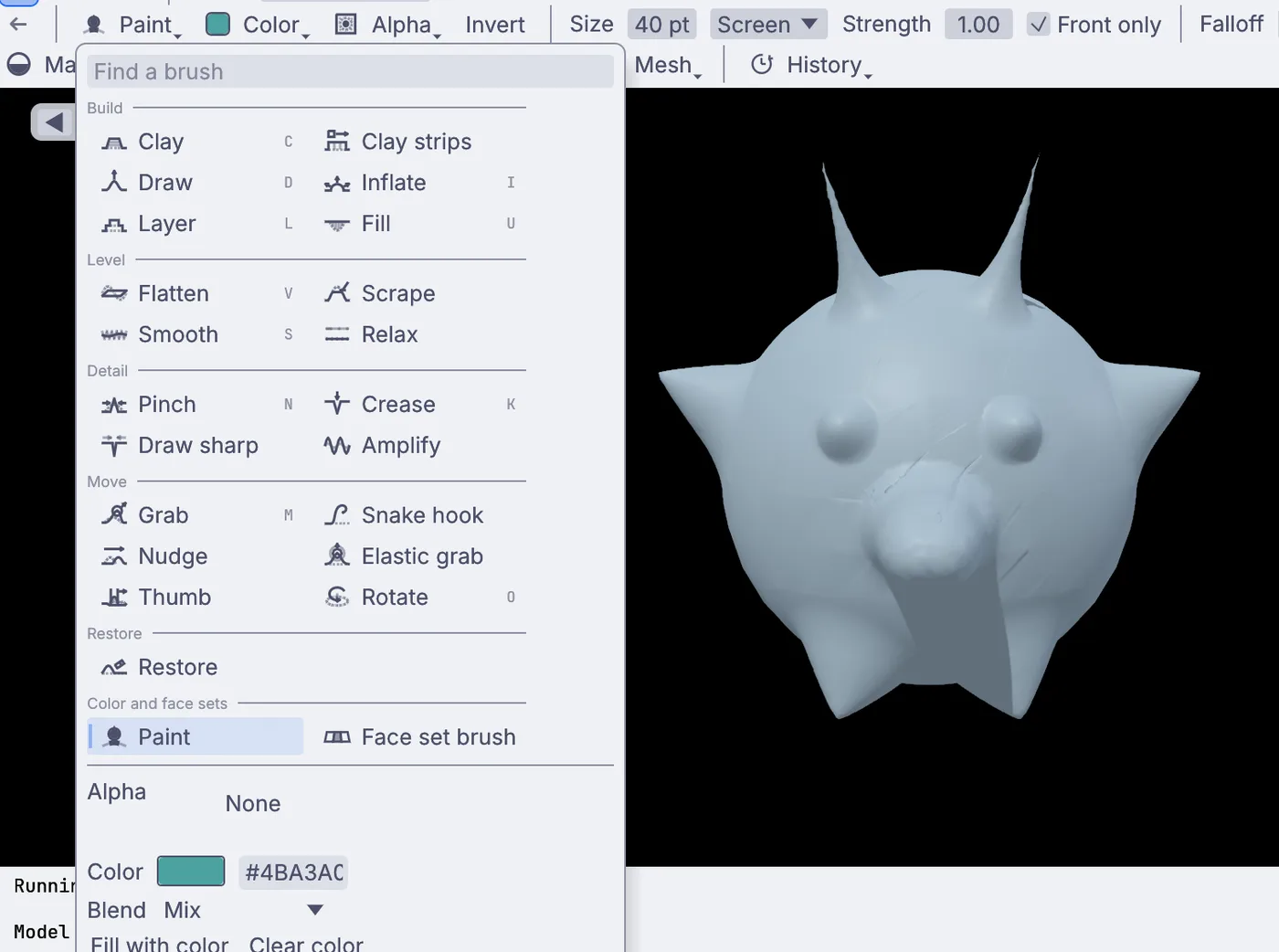Open the Screen size-mode dropdown
This screenshot has height=952, width=1279.
point(768,25)
